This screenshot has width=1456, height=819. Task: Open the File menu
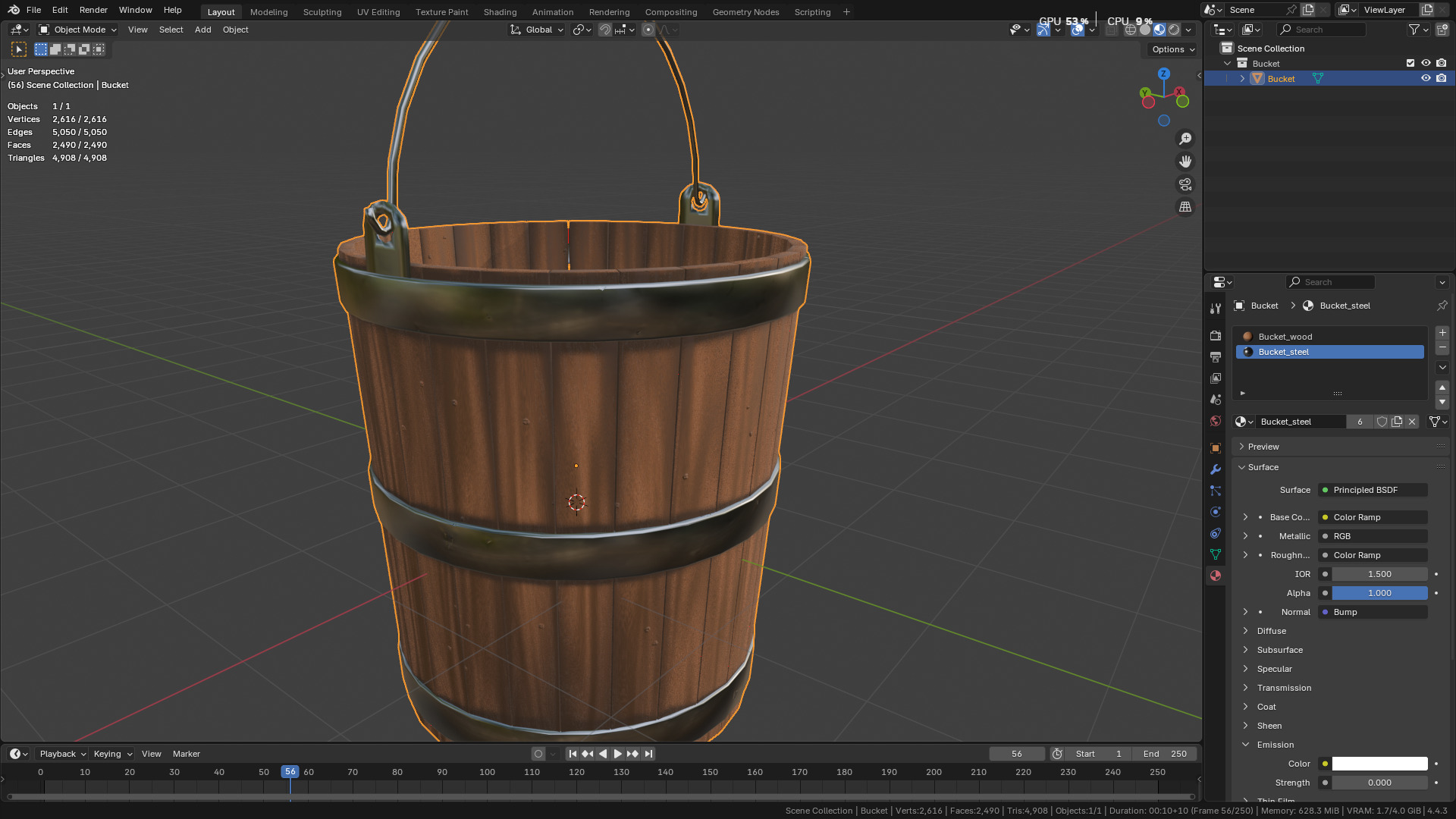point(33,10)
